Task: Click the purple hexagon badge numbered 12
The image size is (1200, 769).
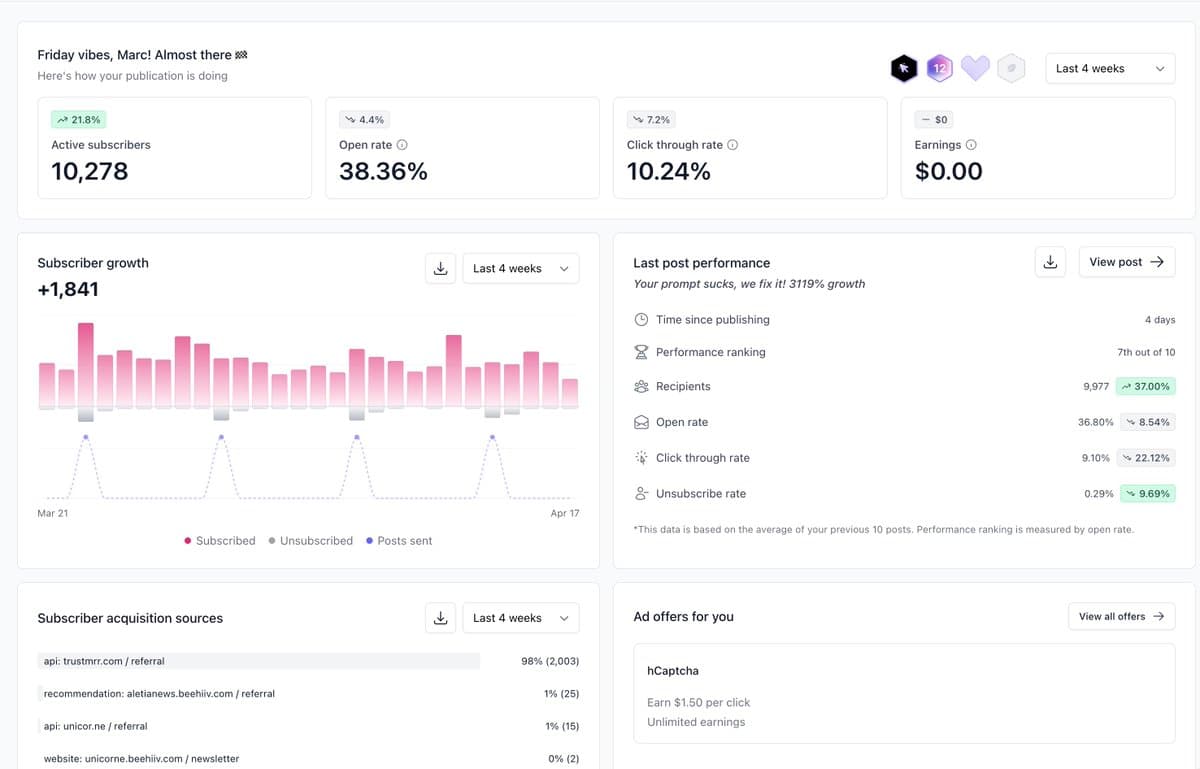Action: pos(939,68)
